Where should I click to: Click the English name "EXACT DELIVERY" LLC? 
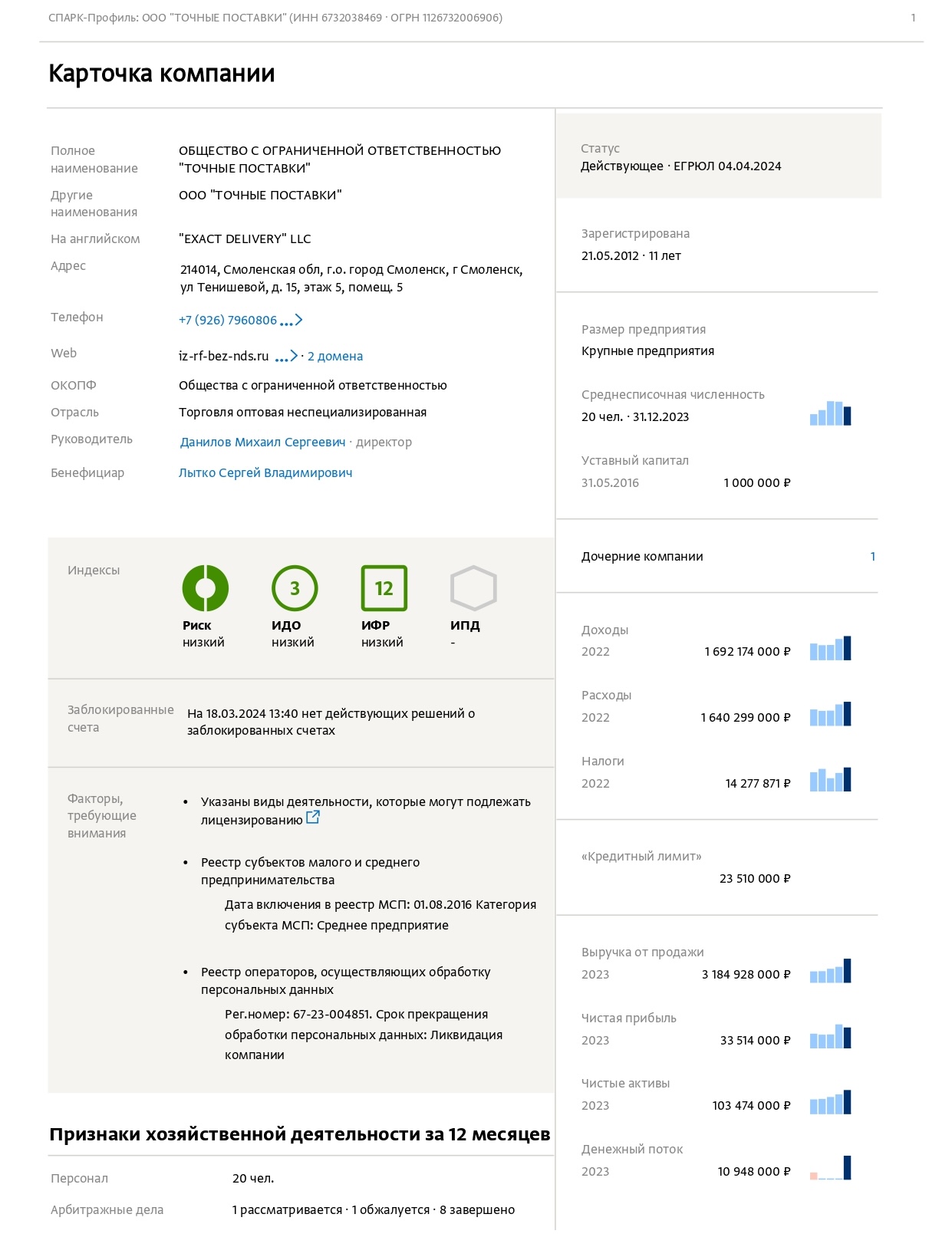[245, 239]
